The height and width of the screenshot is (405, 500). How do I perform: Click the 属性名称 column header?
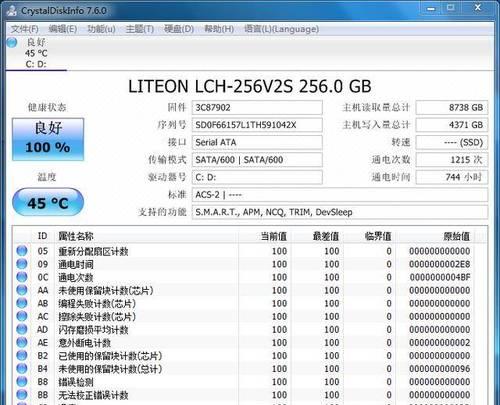click(x=76, y=237)
